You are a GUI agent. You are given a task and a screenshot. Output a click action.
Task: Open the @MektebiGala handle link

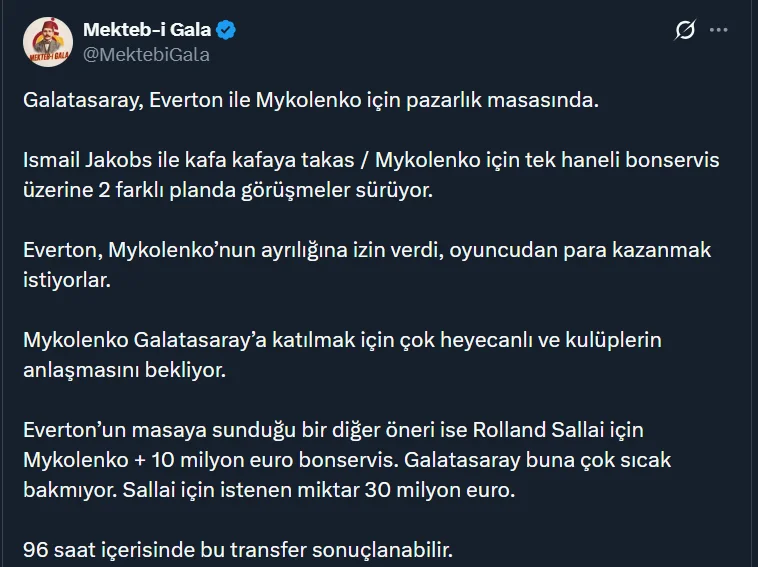[146, 54]
